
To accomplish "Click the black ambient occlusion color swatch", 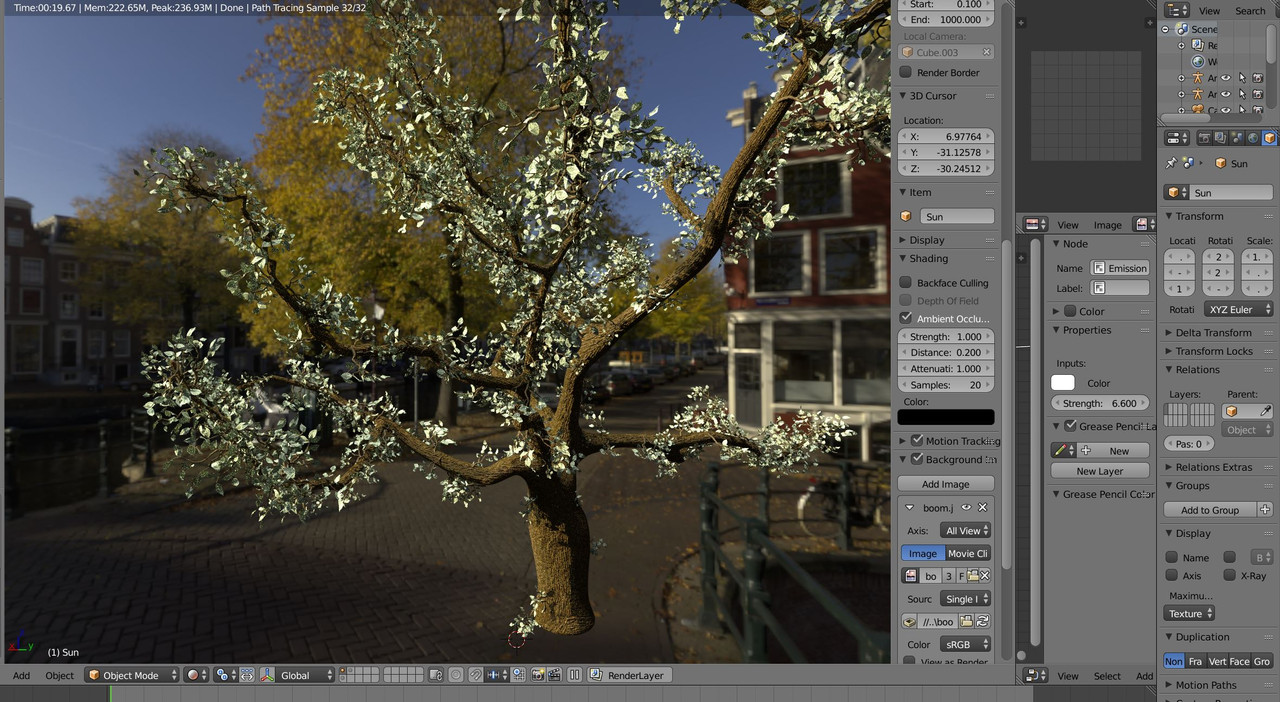I will click(x=946, y=417).
